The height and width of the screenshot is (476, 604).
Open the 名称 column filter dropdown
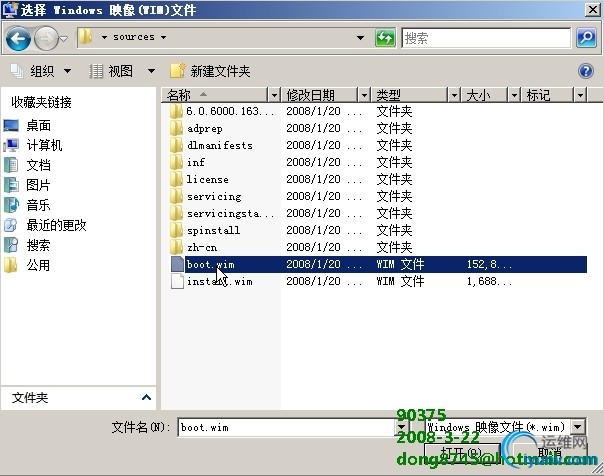click(x=274, y=95)
